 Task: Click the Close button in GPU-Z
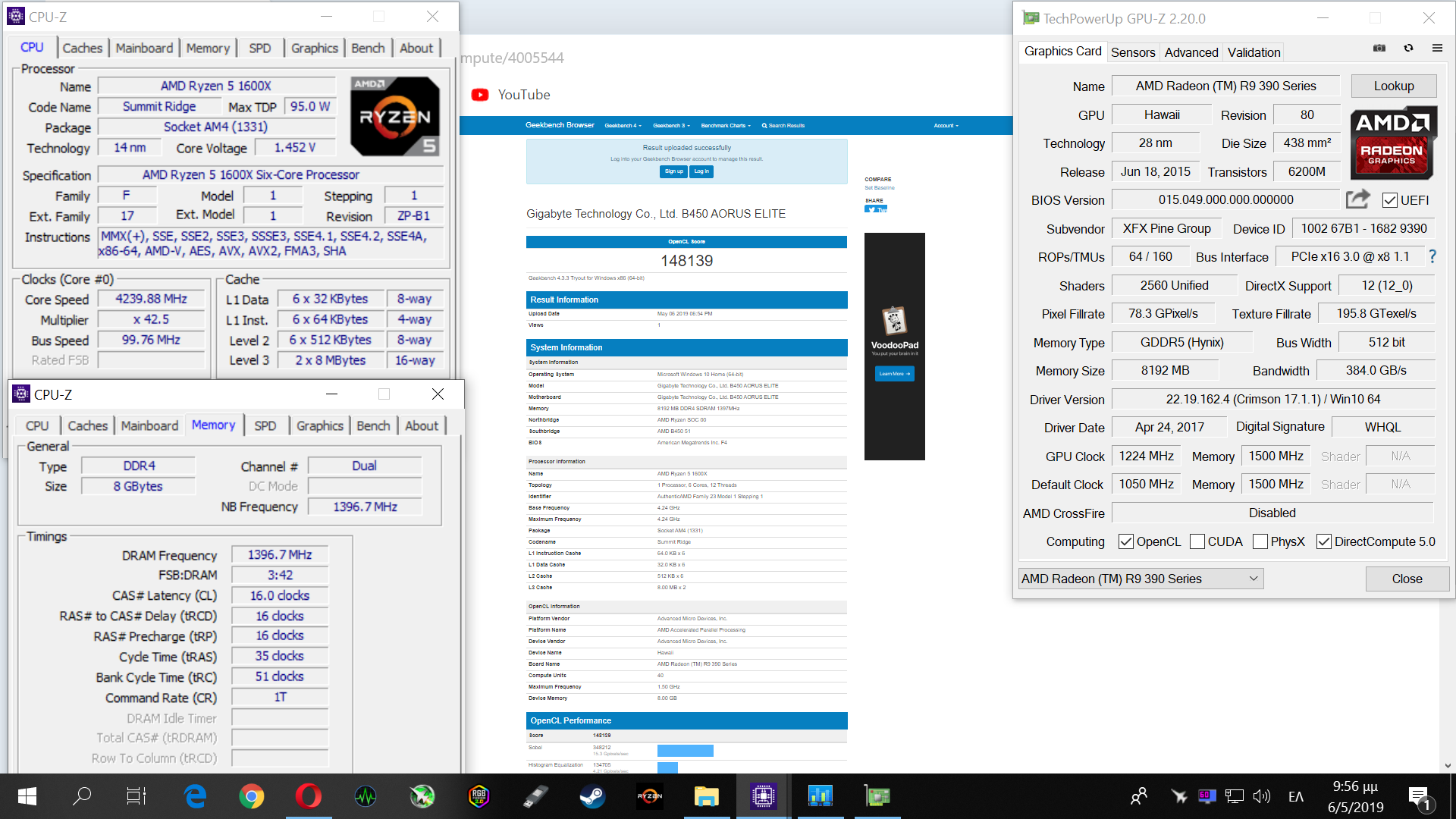tap(1407, 579)
